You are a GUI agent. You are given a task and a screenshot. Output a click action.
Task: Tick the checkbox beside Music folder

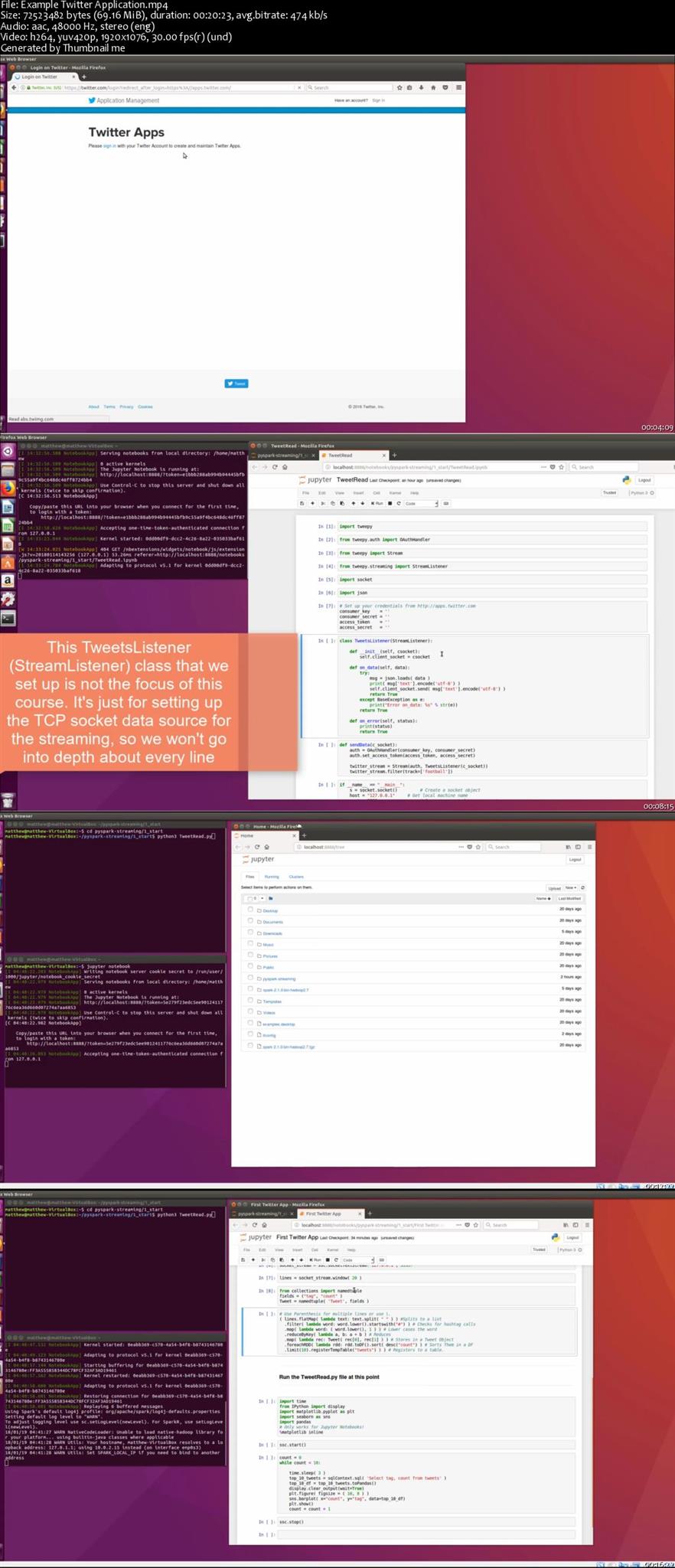(x=250, y=944)
